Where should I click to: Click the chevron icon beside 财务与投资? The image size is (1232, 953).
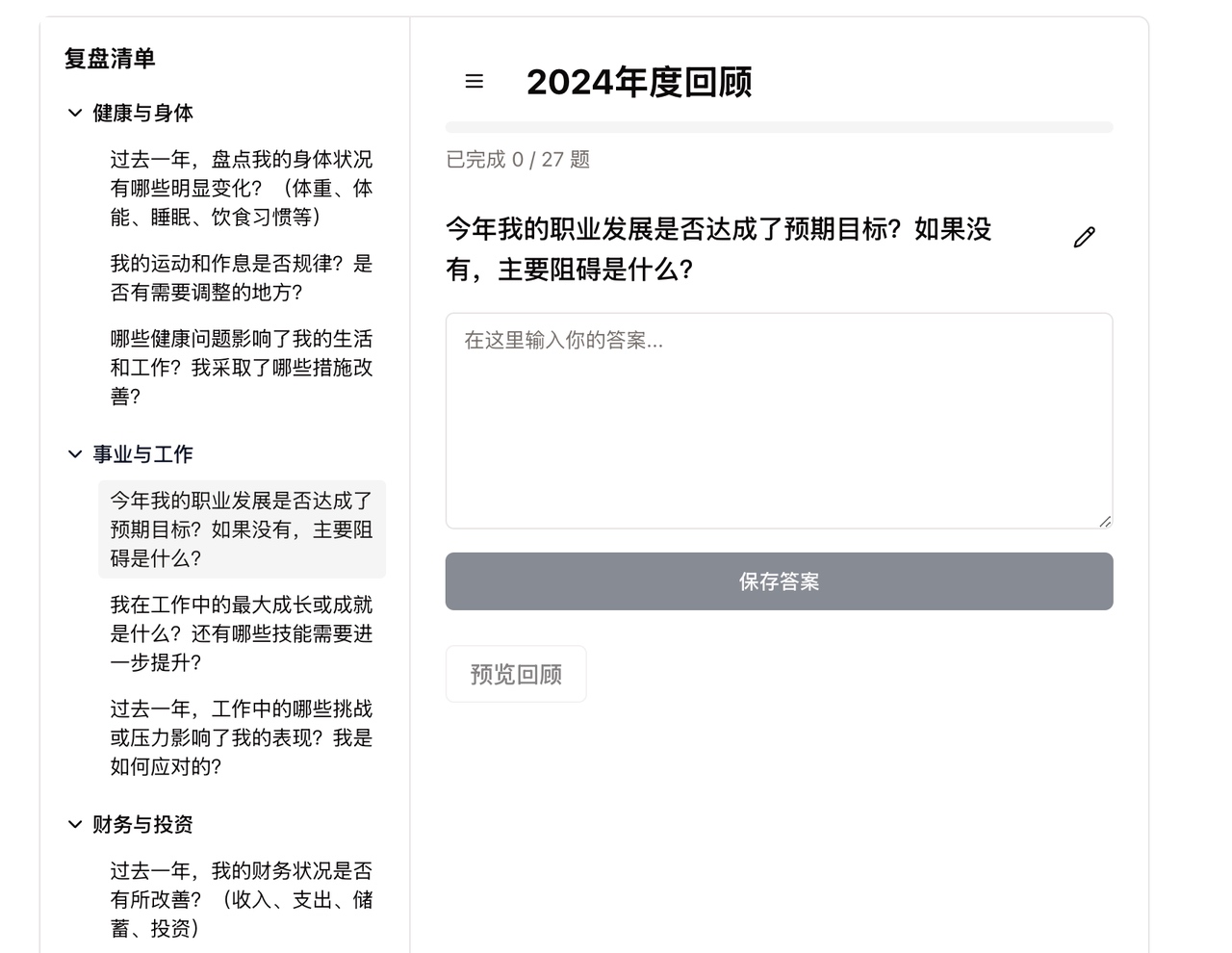click(74, 824)
